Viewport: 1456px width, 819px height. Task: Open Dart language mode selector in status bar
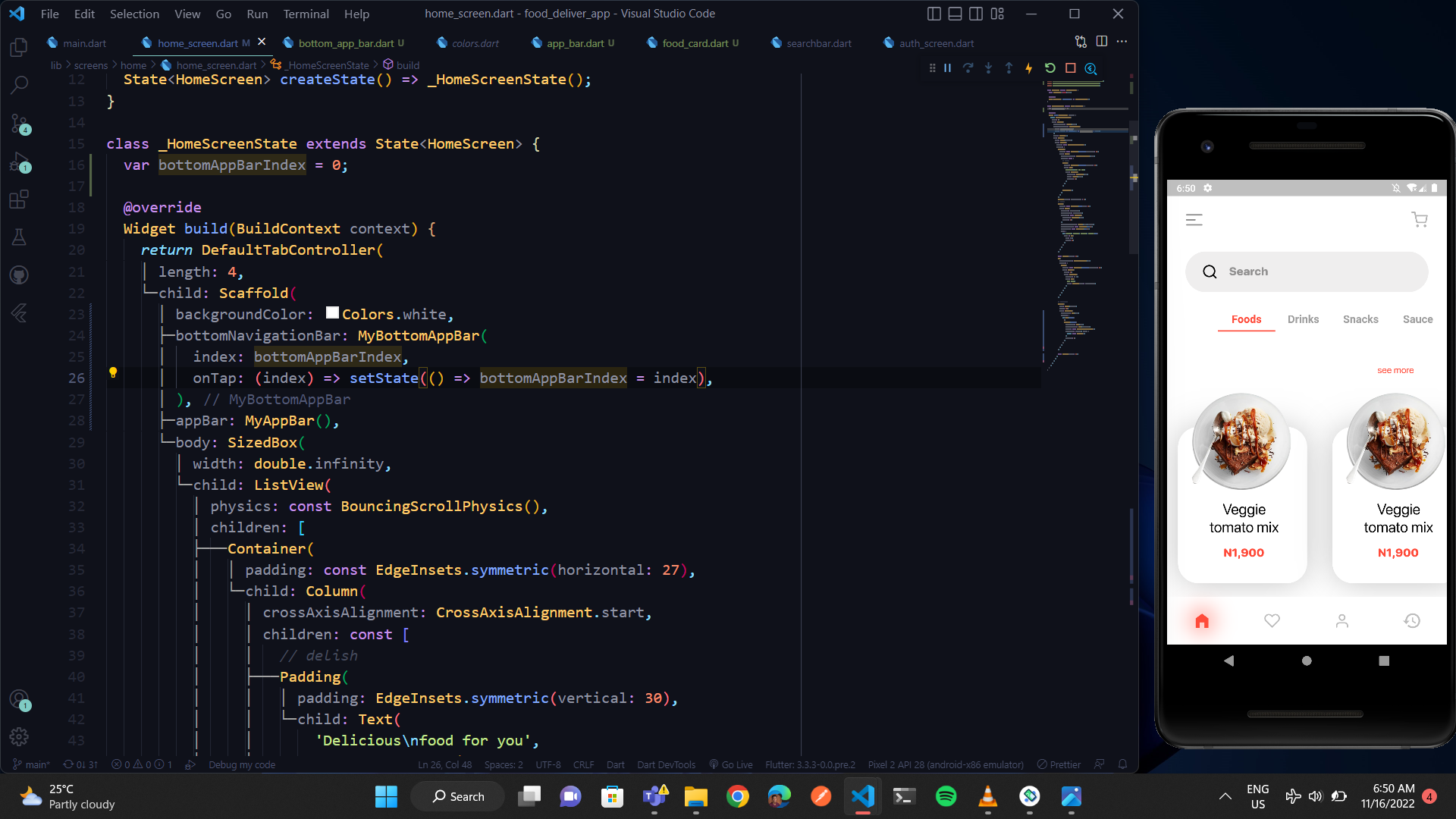coord(615,764)
